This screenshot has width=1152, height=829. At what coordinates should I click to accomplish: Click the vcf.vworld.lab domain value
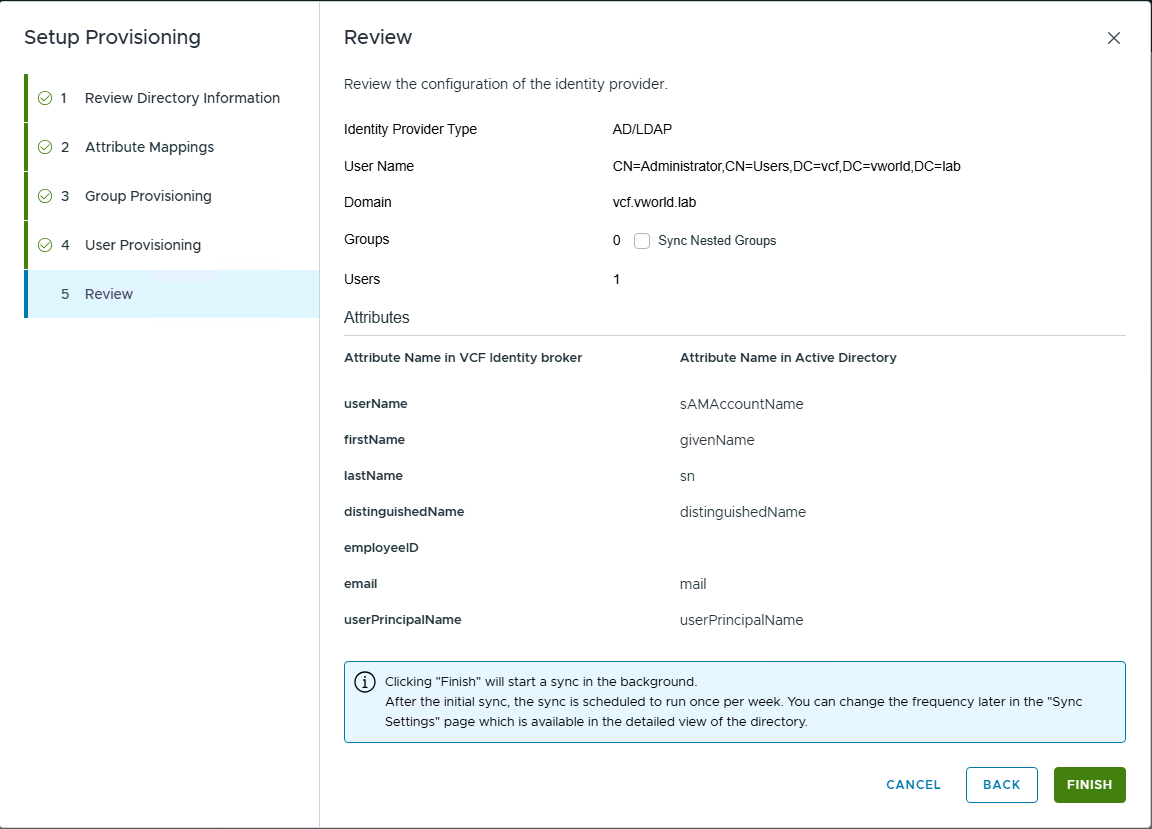[654, 202]
